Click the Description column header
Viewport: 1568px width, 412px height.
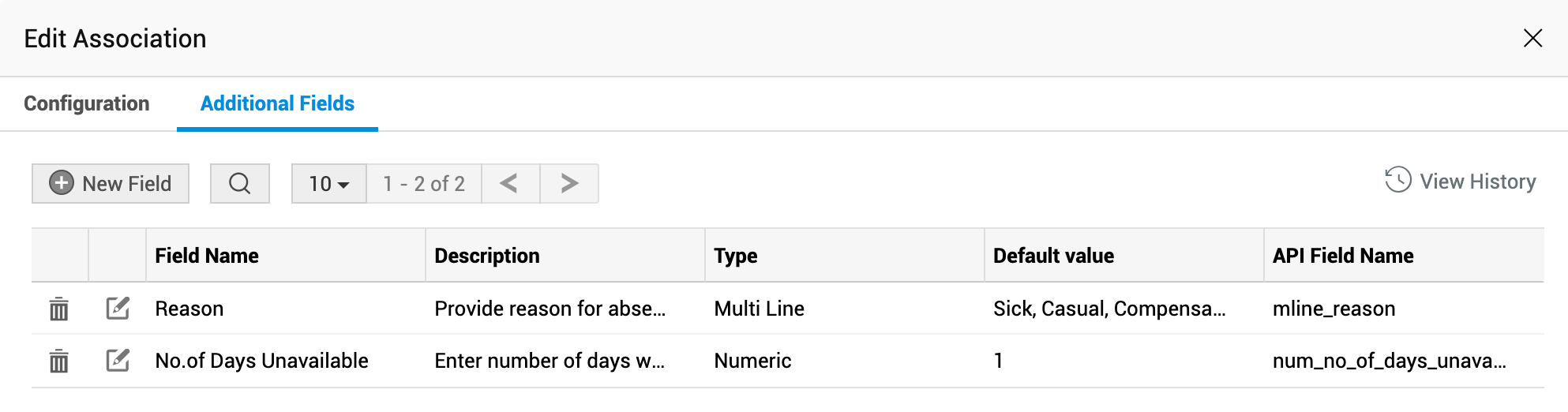(x=487, y=256)
